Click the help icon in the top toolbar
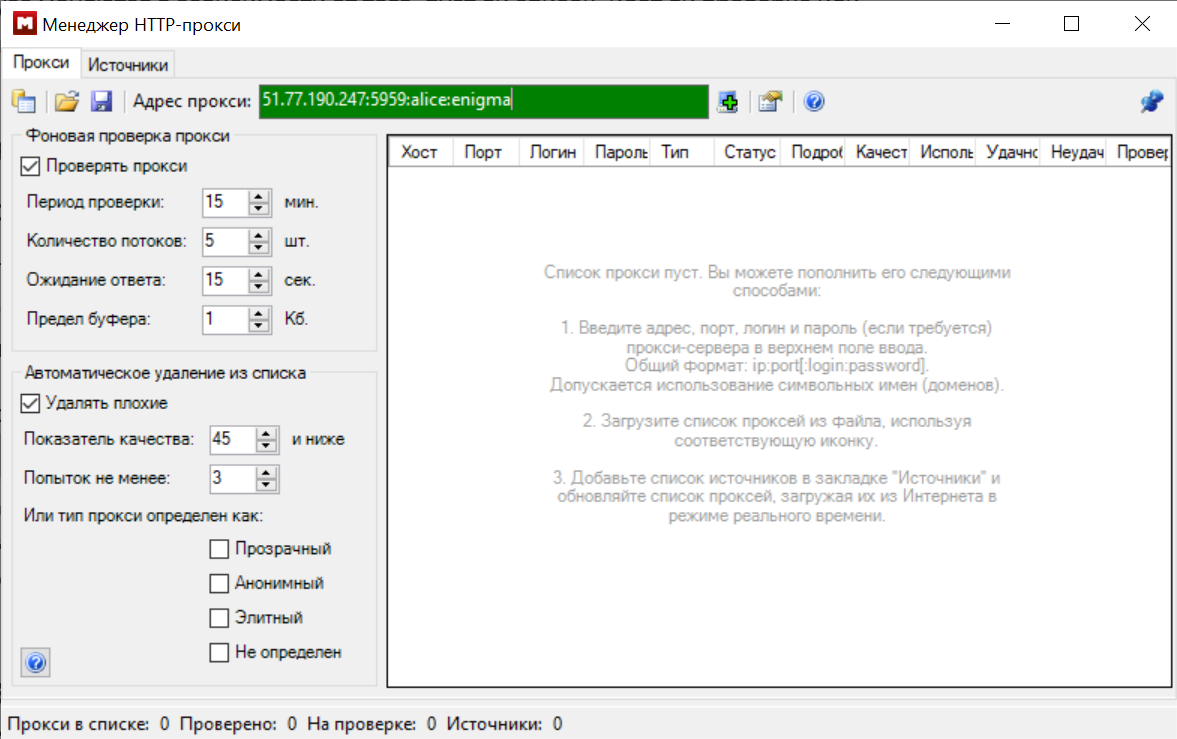This screenshot has height=739, width=1177. coord(814,101)
